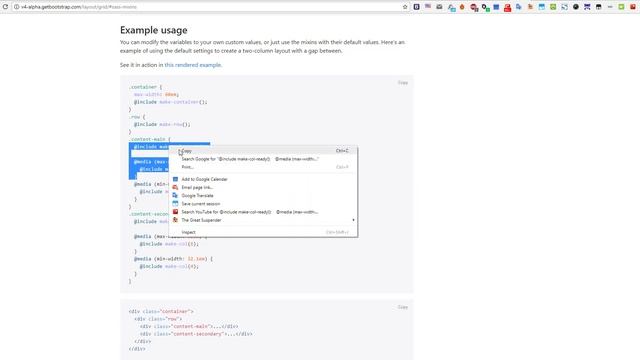Image resolution: width=640 pixels, height=360 pixels.
Task: Select Search YouTube for selected text
Action: [x=263, y=212]
